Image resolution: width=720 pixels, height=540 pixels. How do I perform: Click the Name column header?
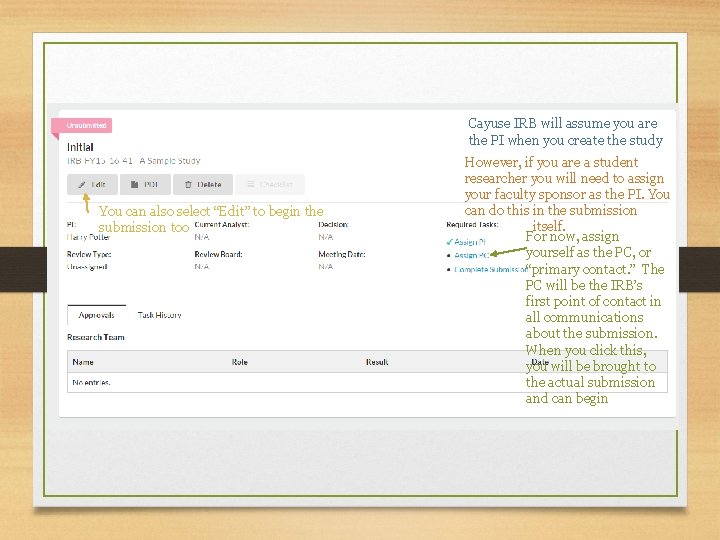pyautogui.click(x=83, y=362)
